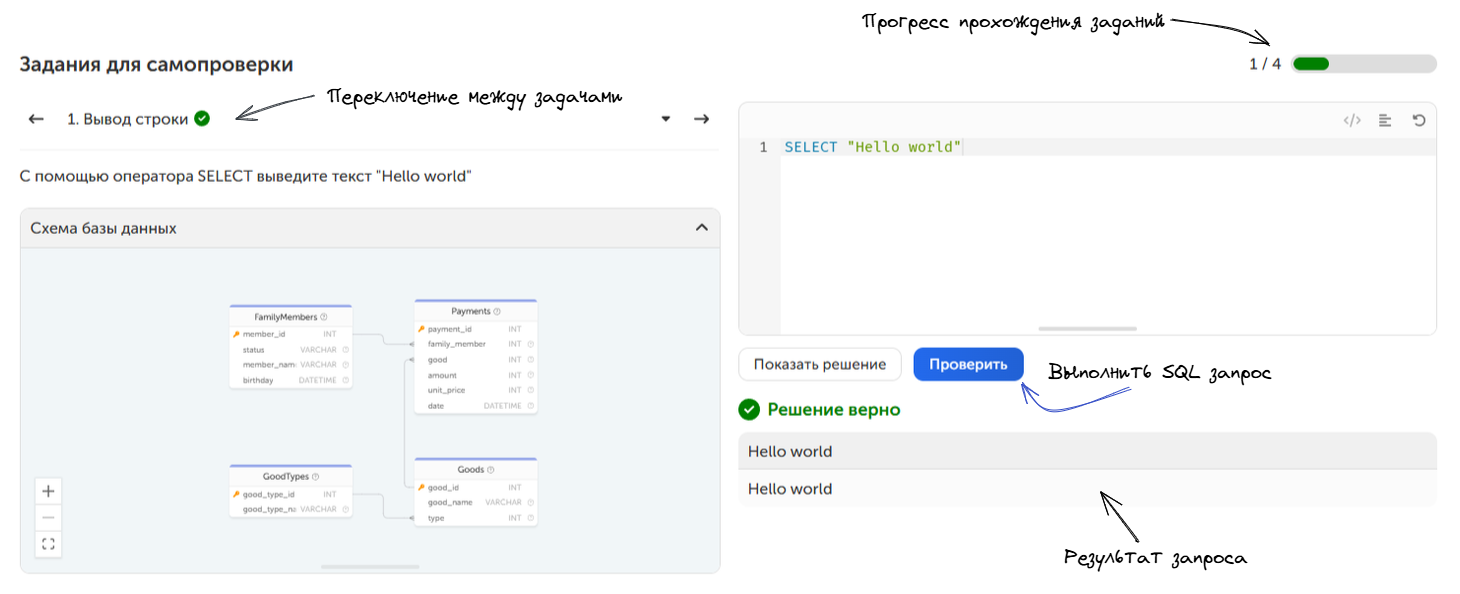Collapse the 'Схема базы данных' panel
The image size is (1460, 594).
click(701, 228)
